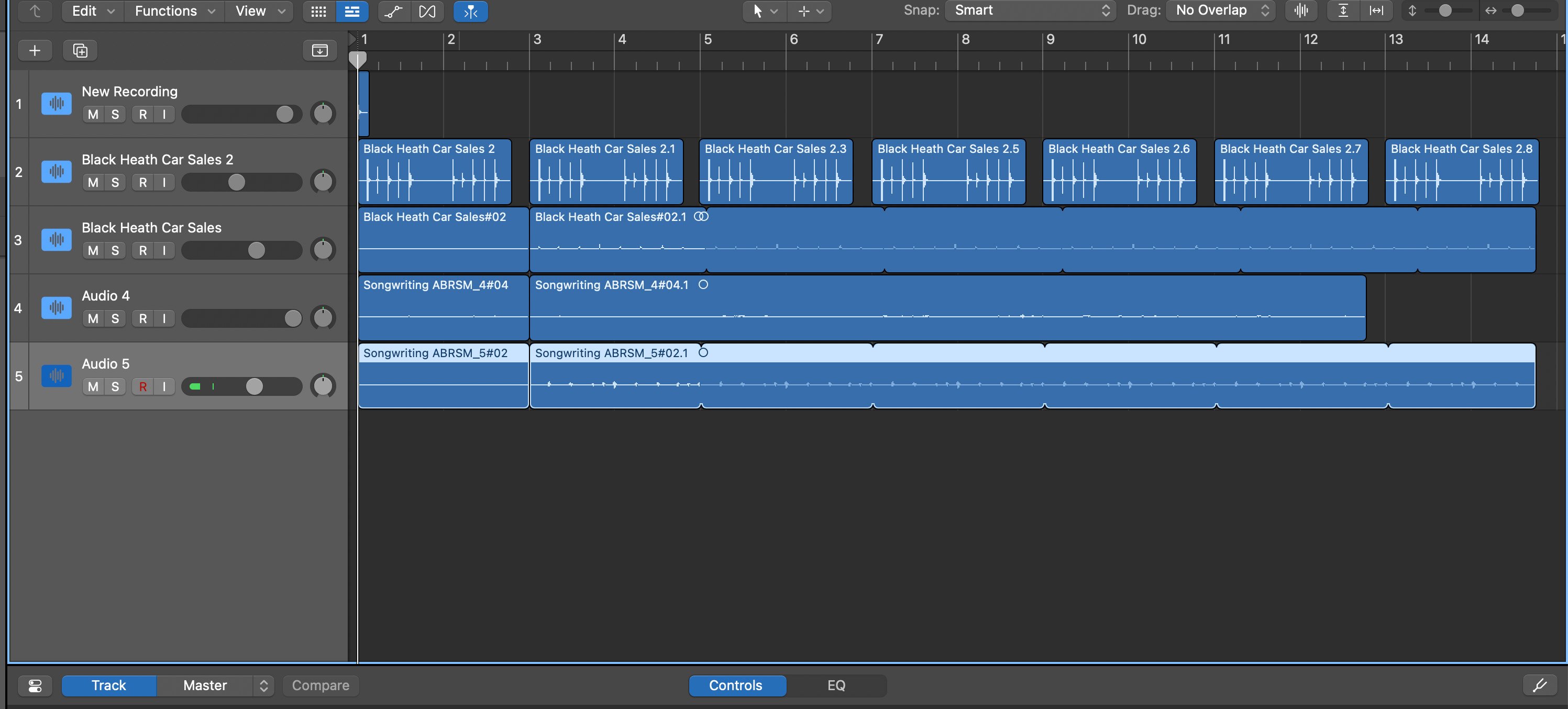Solo the Audio 4 track

click(115, 318)
